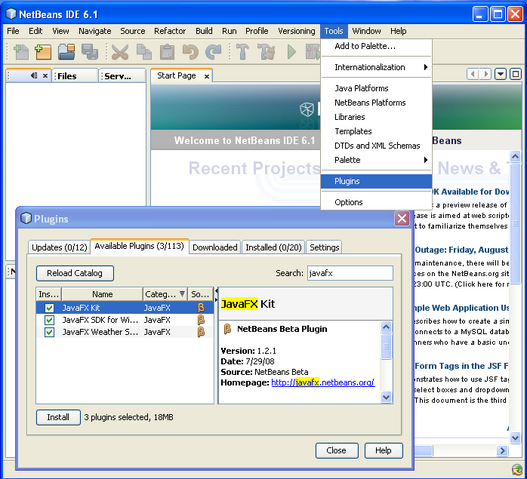Click the Redo arrow icon
This screenshot has height=479, width=527.
tap(213, 52)
